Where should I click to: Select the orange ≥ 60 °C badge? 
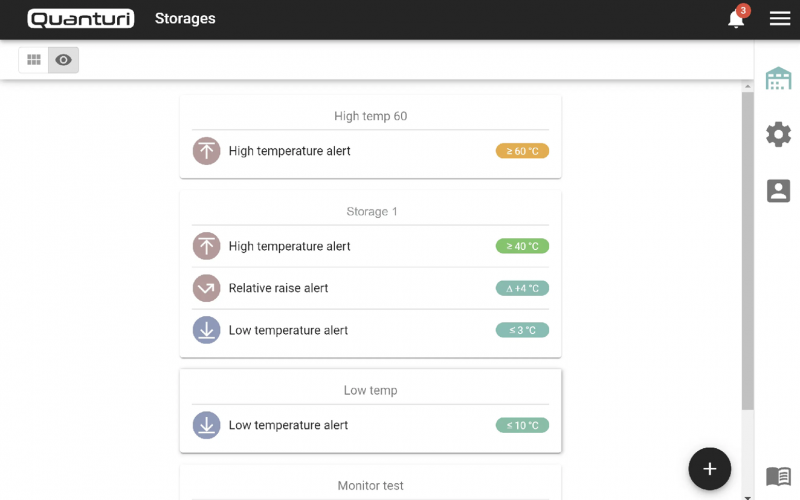[x=522, y=151]
